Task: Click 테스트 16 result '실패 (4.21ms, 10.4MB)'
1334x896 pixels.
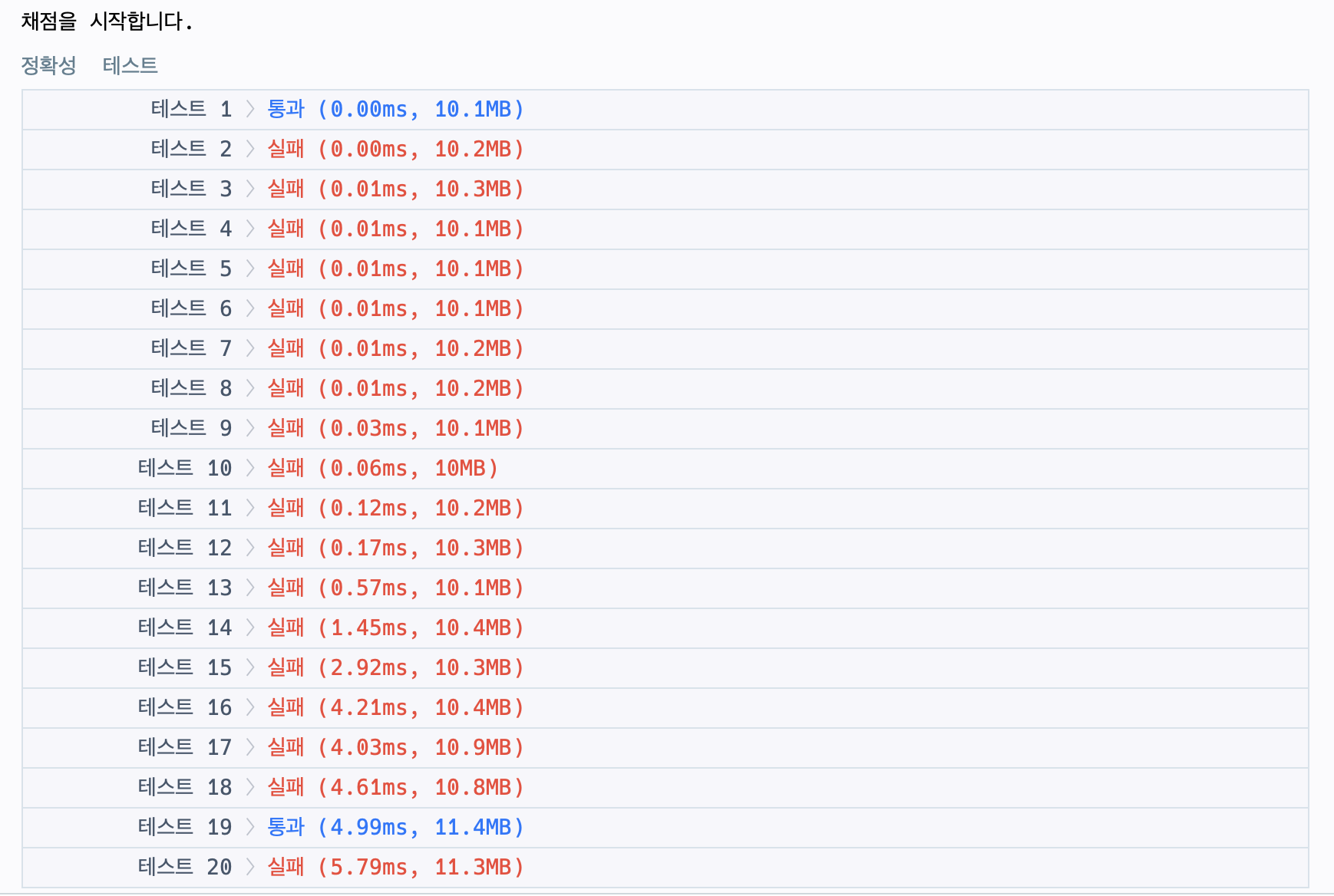Action: point(395,707)
